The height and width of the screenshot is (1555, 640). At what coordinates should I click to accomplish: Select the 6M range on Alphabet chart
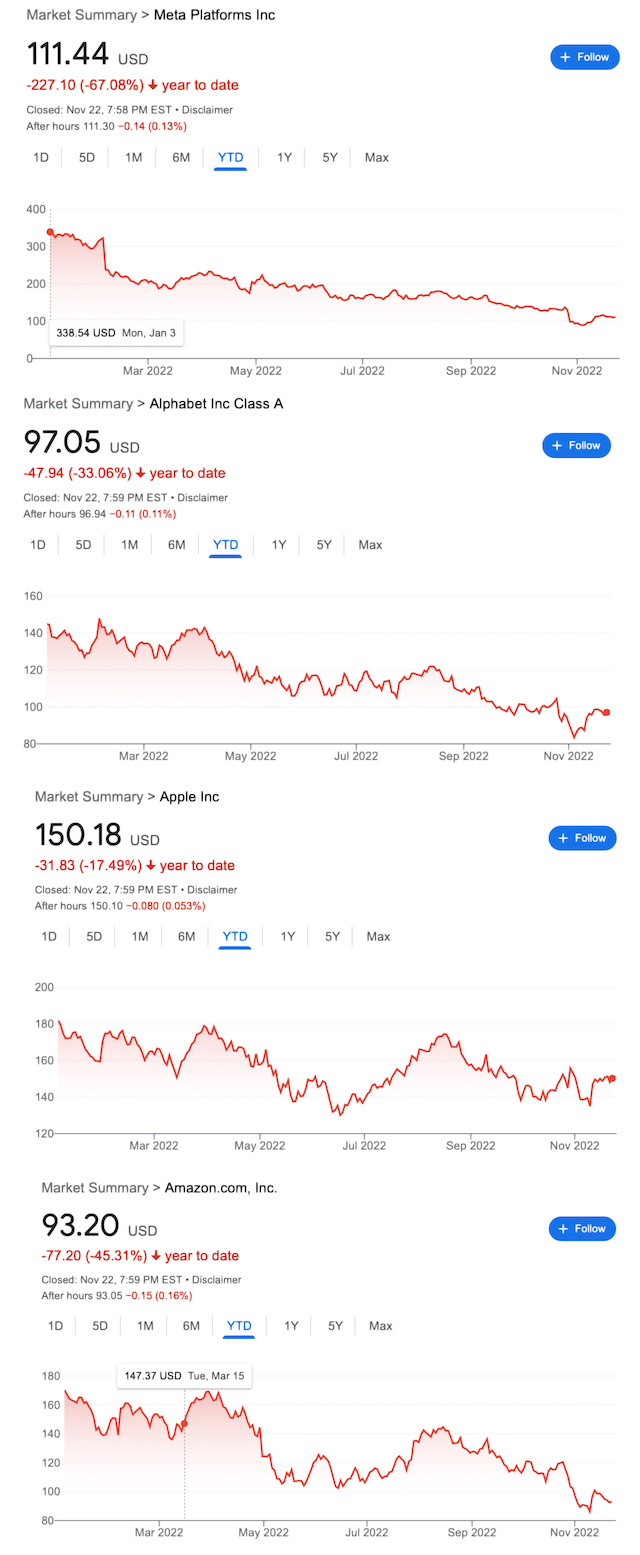[177, 545]
